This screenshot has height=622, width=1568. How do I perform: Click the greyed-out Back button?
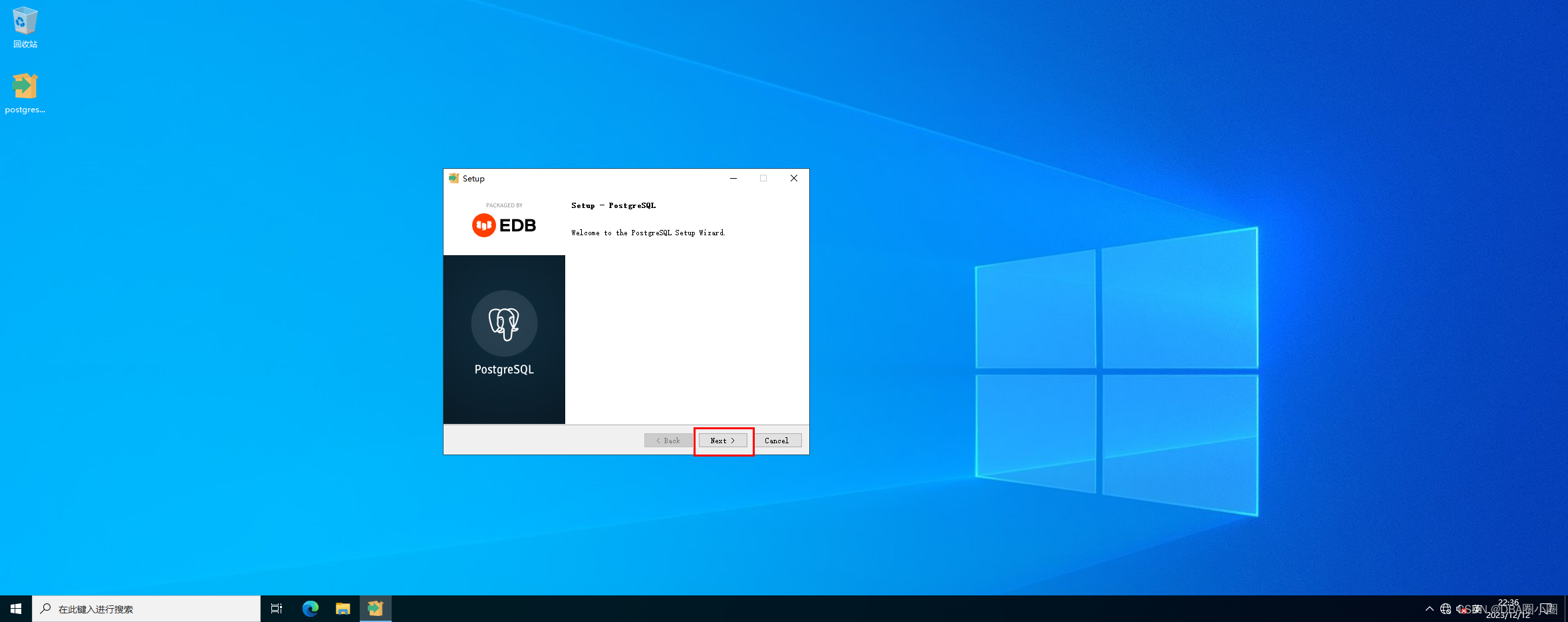668,441
